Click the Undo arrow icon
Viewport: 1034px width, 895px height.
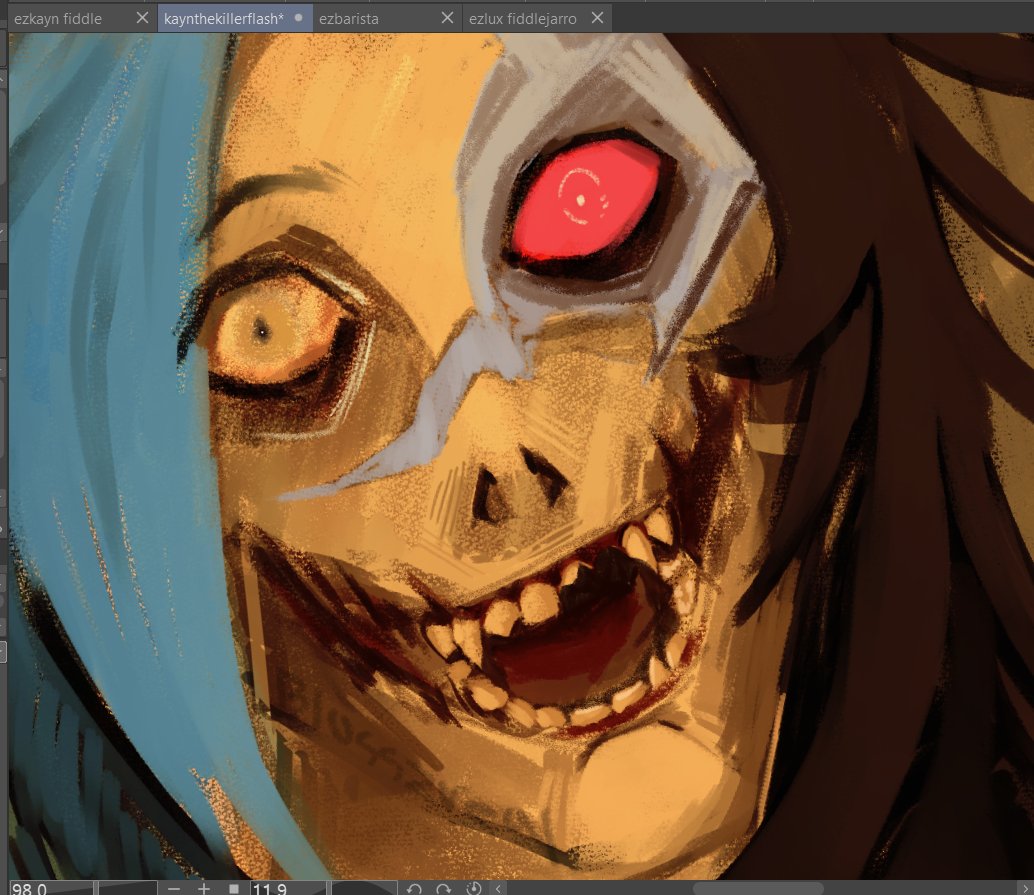[x=413, y=889]
